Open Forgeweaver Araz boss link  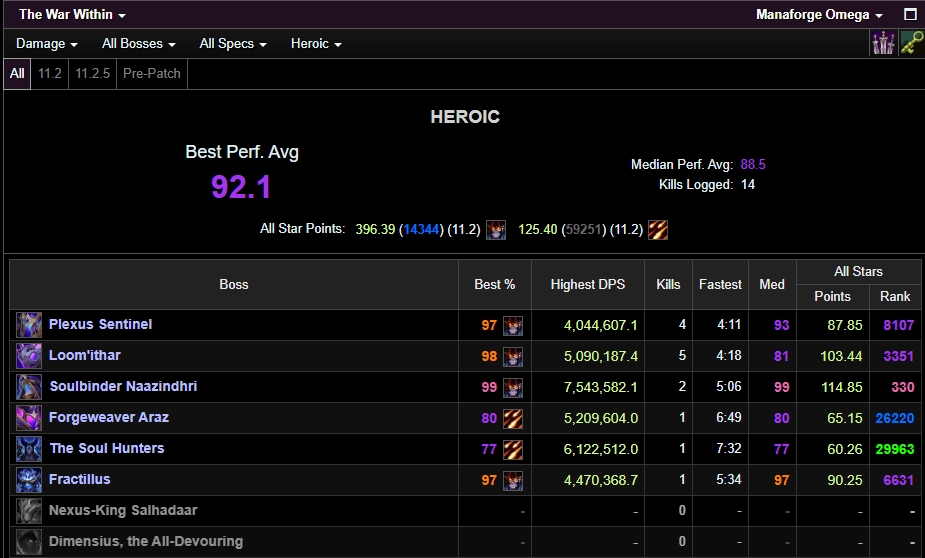click(109, 418)
